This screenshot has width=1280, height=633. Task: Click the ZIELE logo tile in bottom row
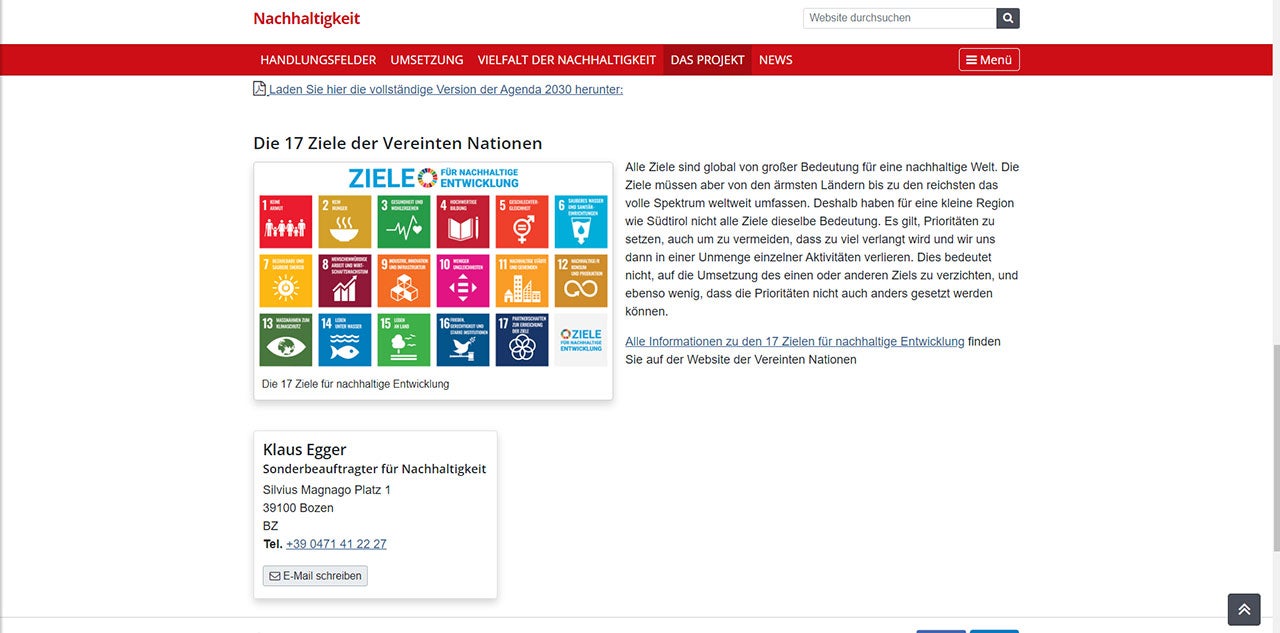[x=581, y=340]
